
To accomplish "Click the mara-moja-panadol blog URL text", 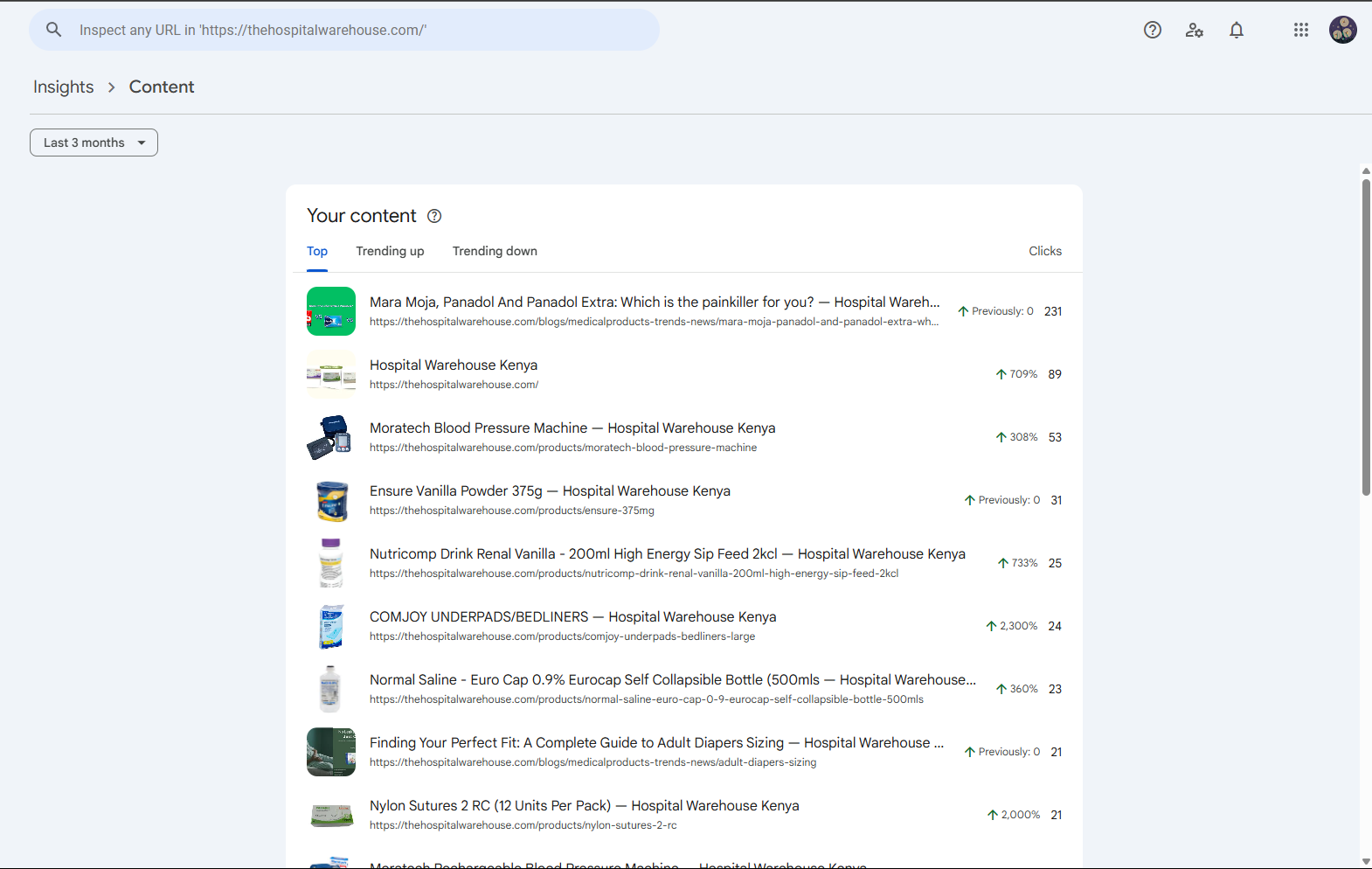I will point(654,322).
